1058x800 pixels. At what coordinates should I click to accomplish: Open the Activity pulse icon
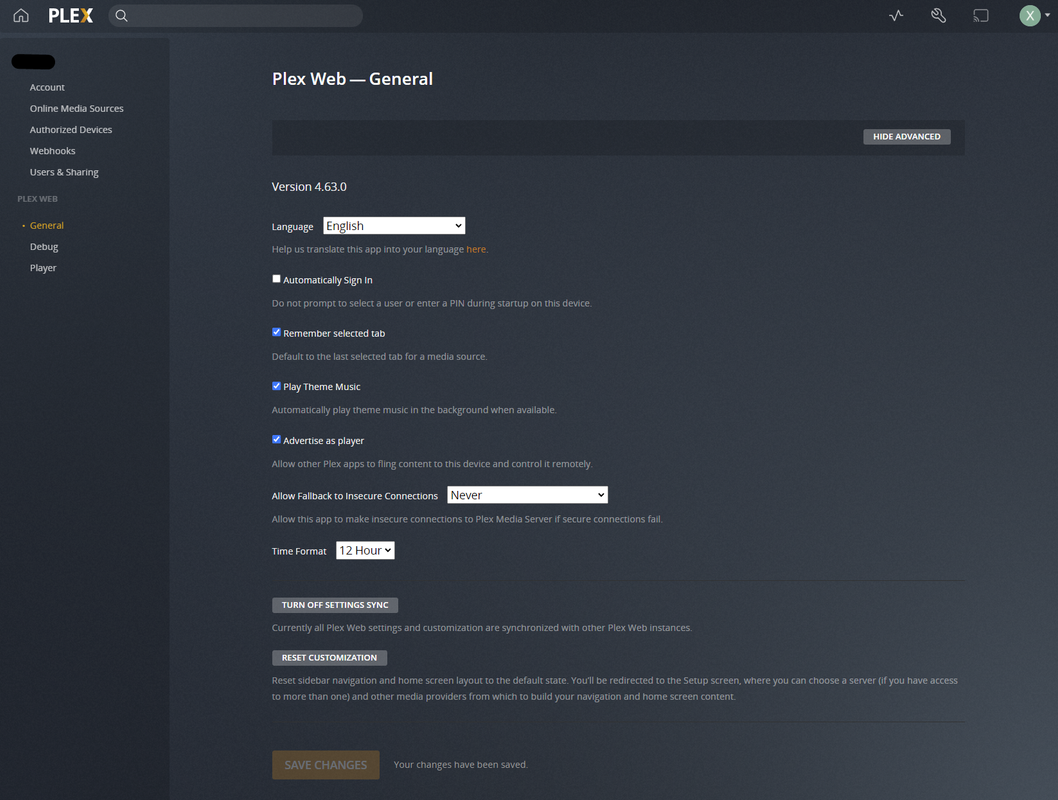click(896, 16)
